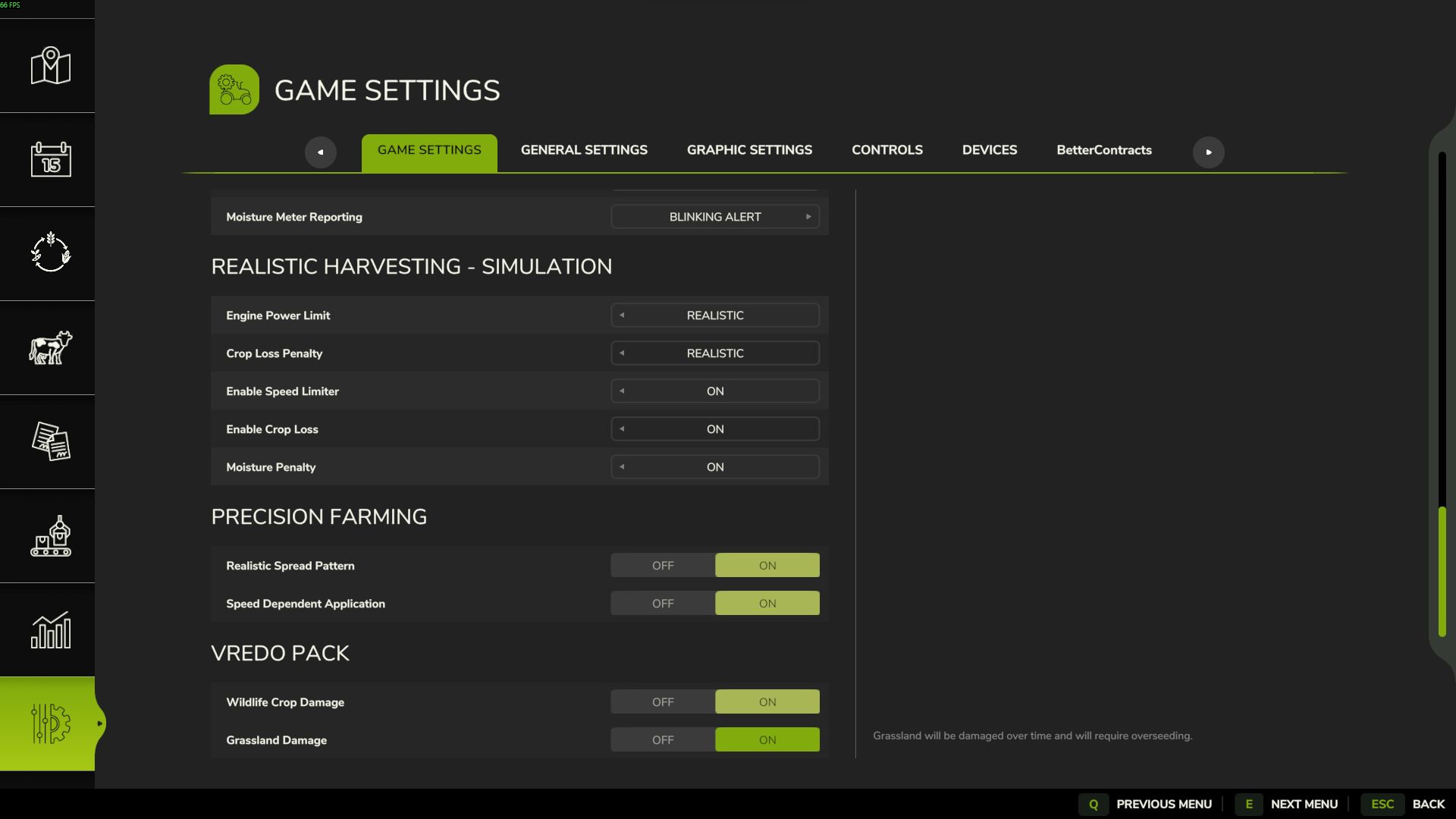Open the calendar menu from the sidebar

coord(48,159)
